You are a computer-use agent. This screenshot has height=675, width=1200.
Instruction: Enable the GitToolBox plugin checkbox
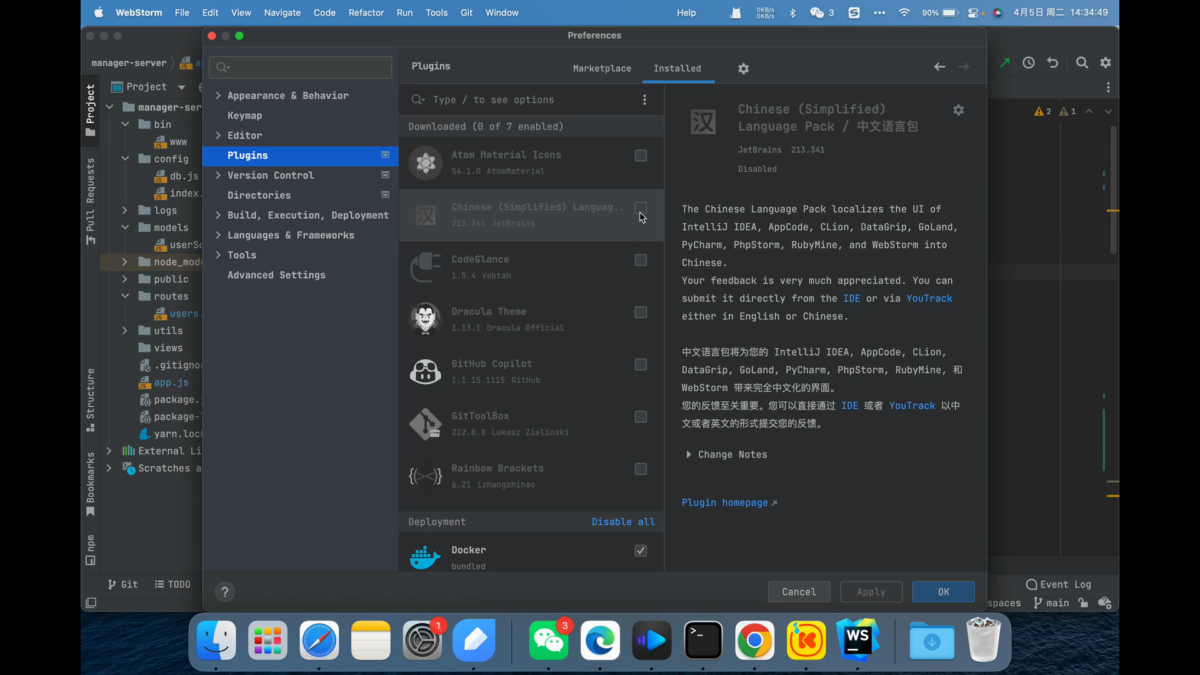tap(641, 417)
